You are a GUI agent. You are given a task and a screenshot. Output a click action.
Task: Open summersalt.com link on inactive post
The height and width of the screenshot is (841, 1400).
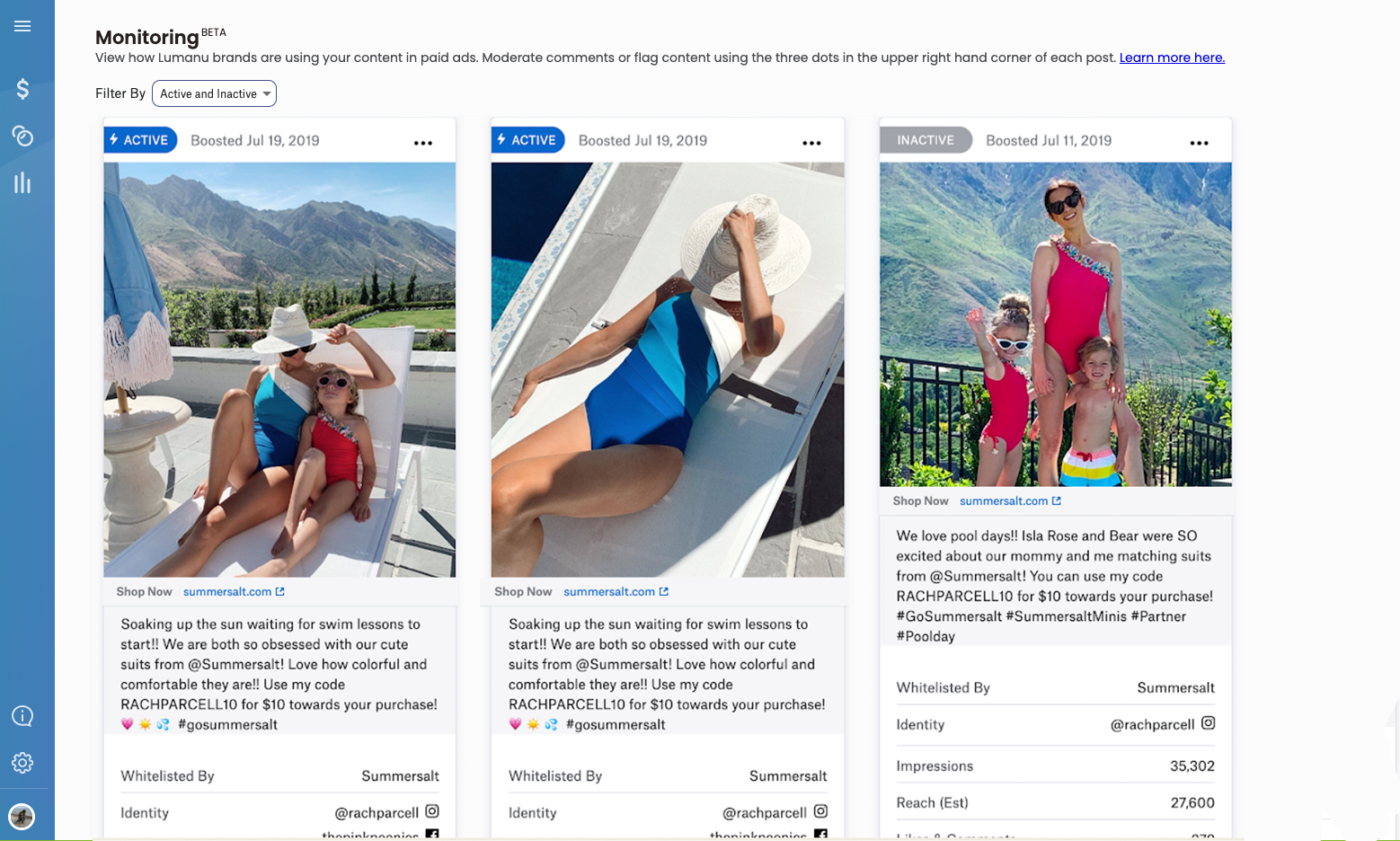coord(1004,500)
